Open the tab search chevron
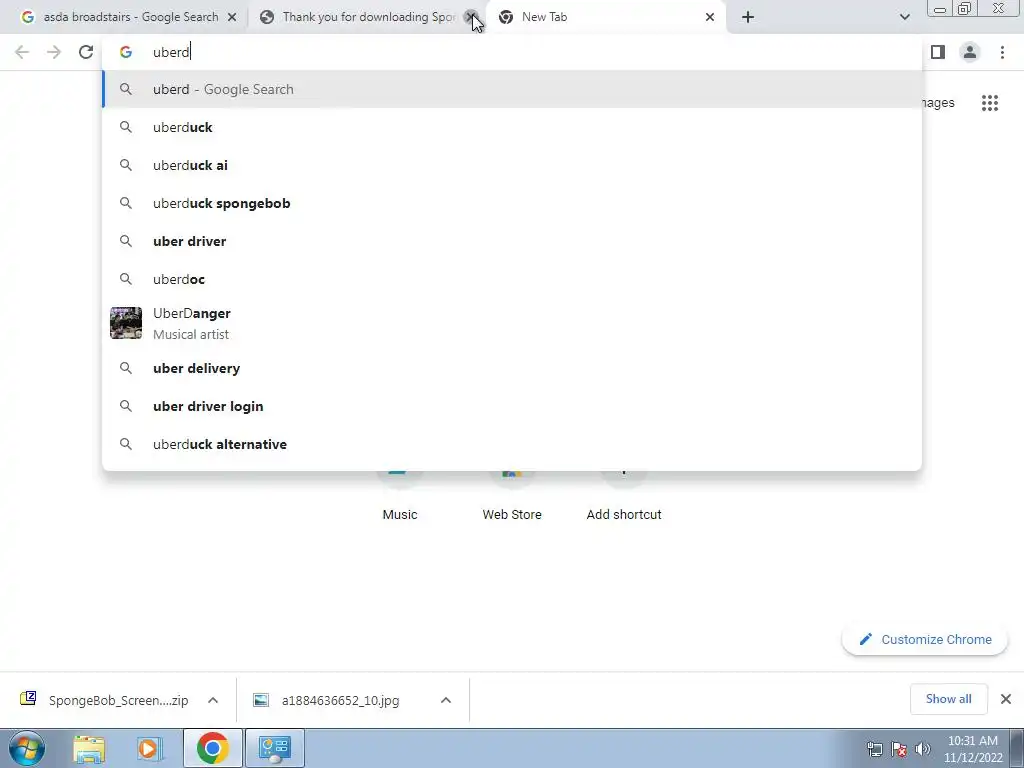 [904, 17]
